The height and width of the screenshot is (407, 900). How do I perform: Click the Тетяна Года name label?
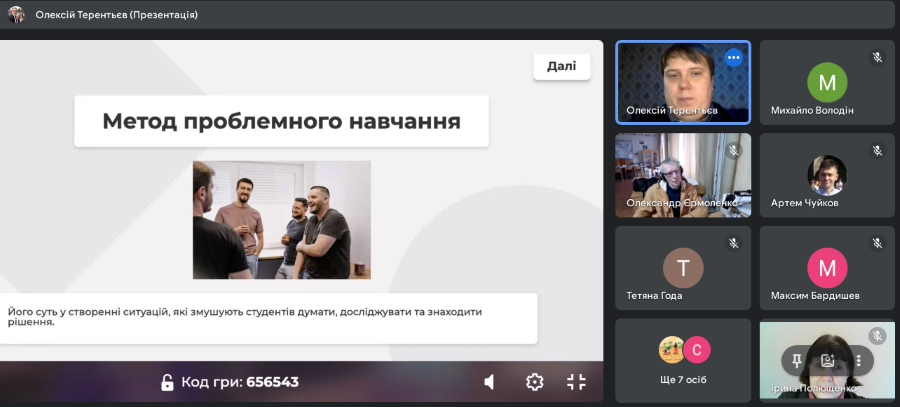(654, 296)
